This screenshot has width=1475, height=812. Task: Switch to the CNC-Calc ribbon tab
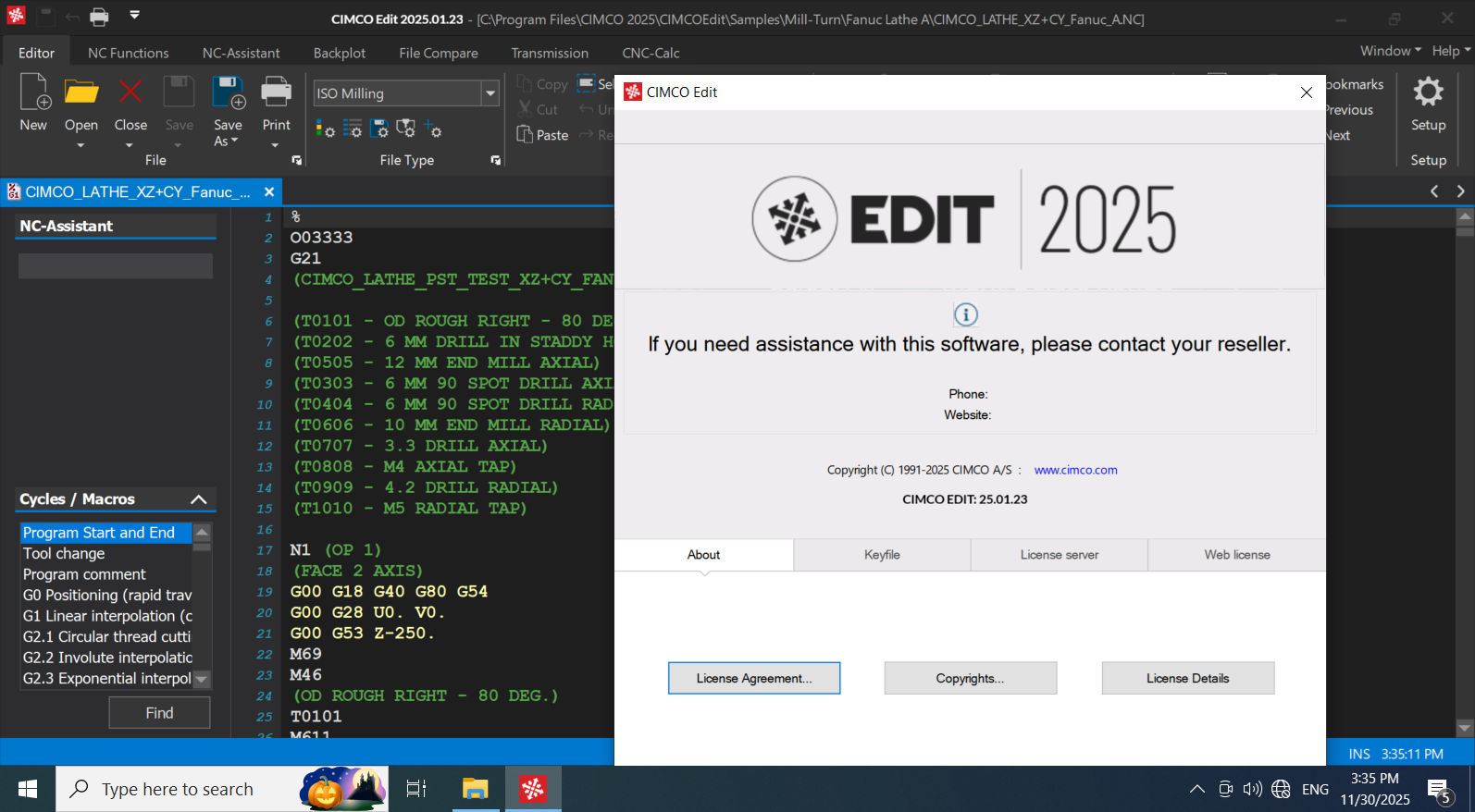coord(651,53)
